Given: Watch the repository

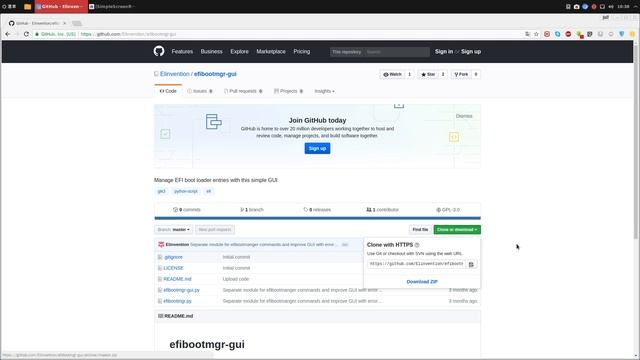Looking at the screenshot, I should 393,74.
